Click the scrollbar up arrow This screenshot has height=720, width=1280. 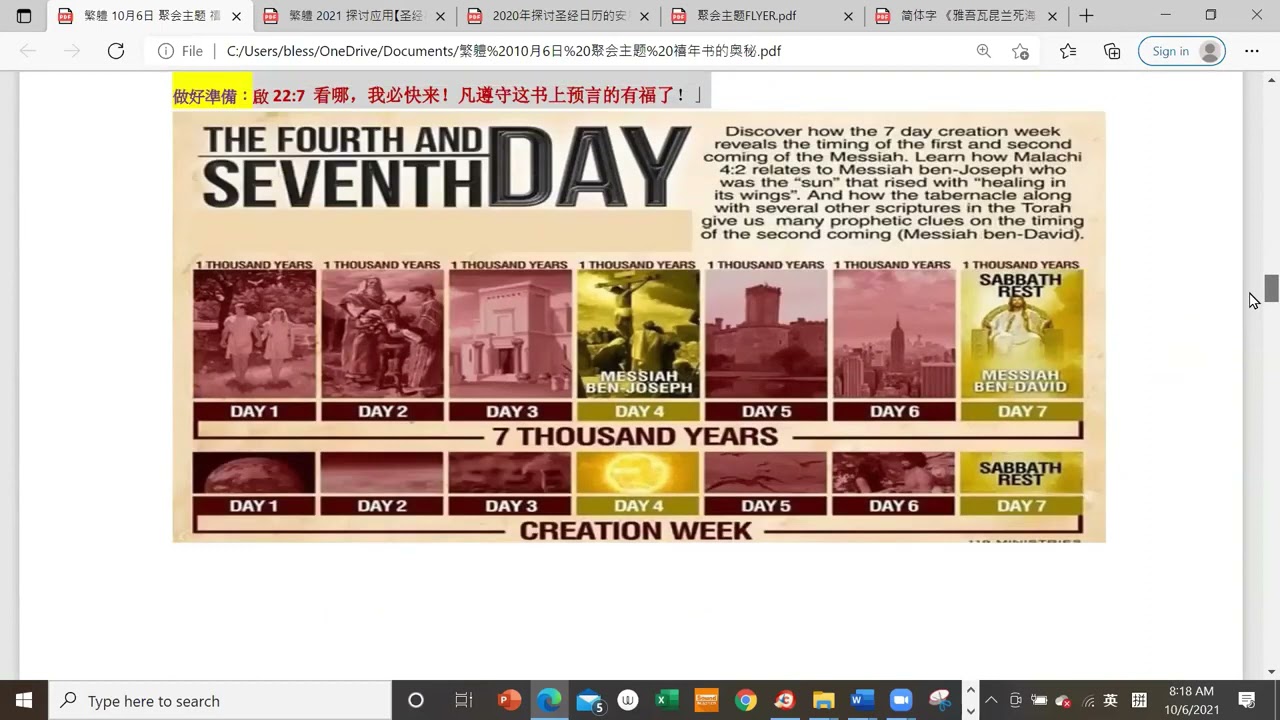(x=1271, y=79)
